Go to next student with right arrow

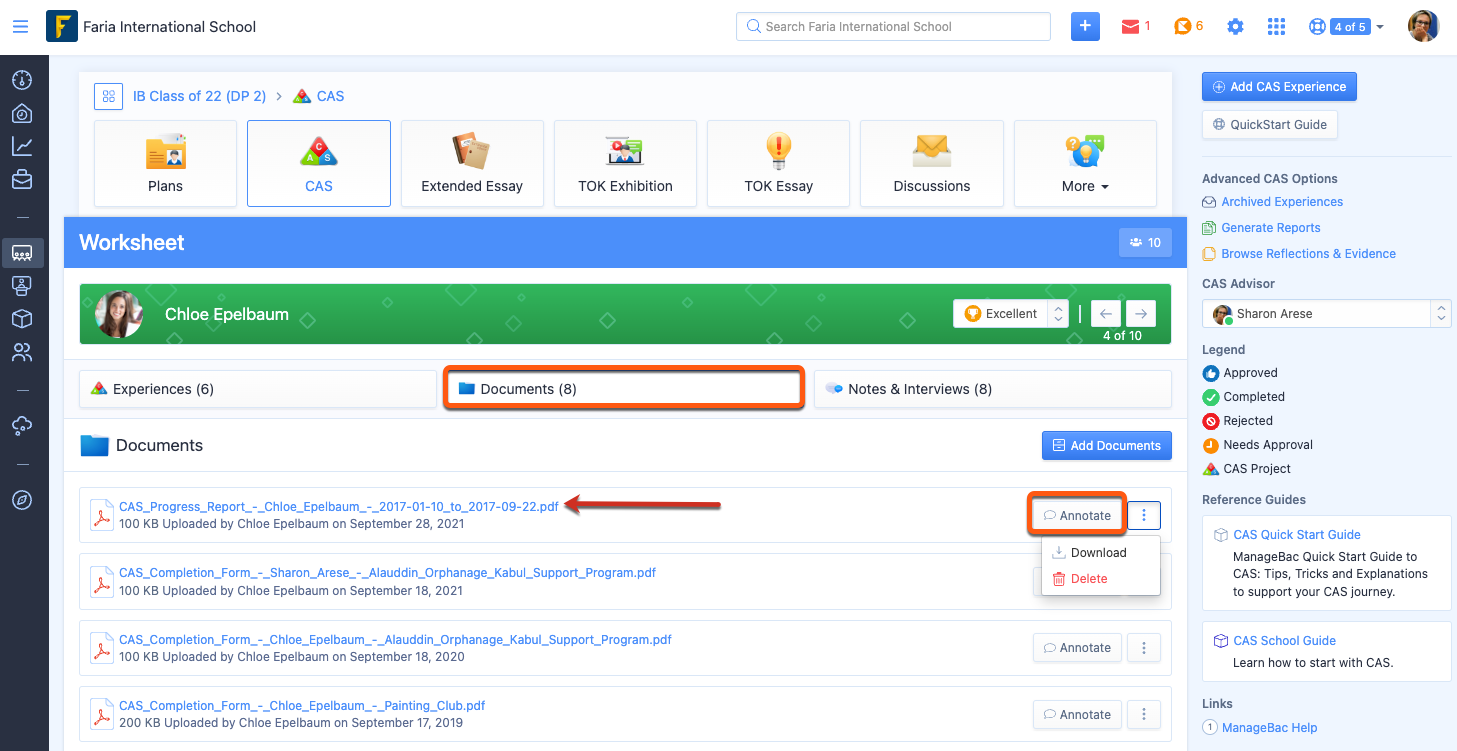click(1140, 314)
